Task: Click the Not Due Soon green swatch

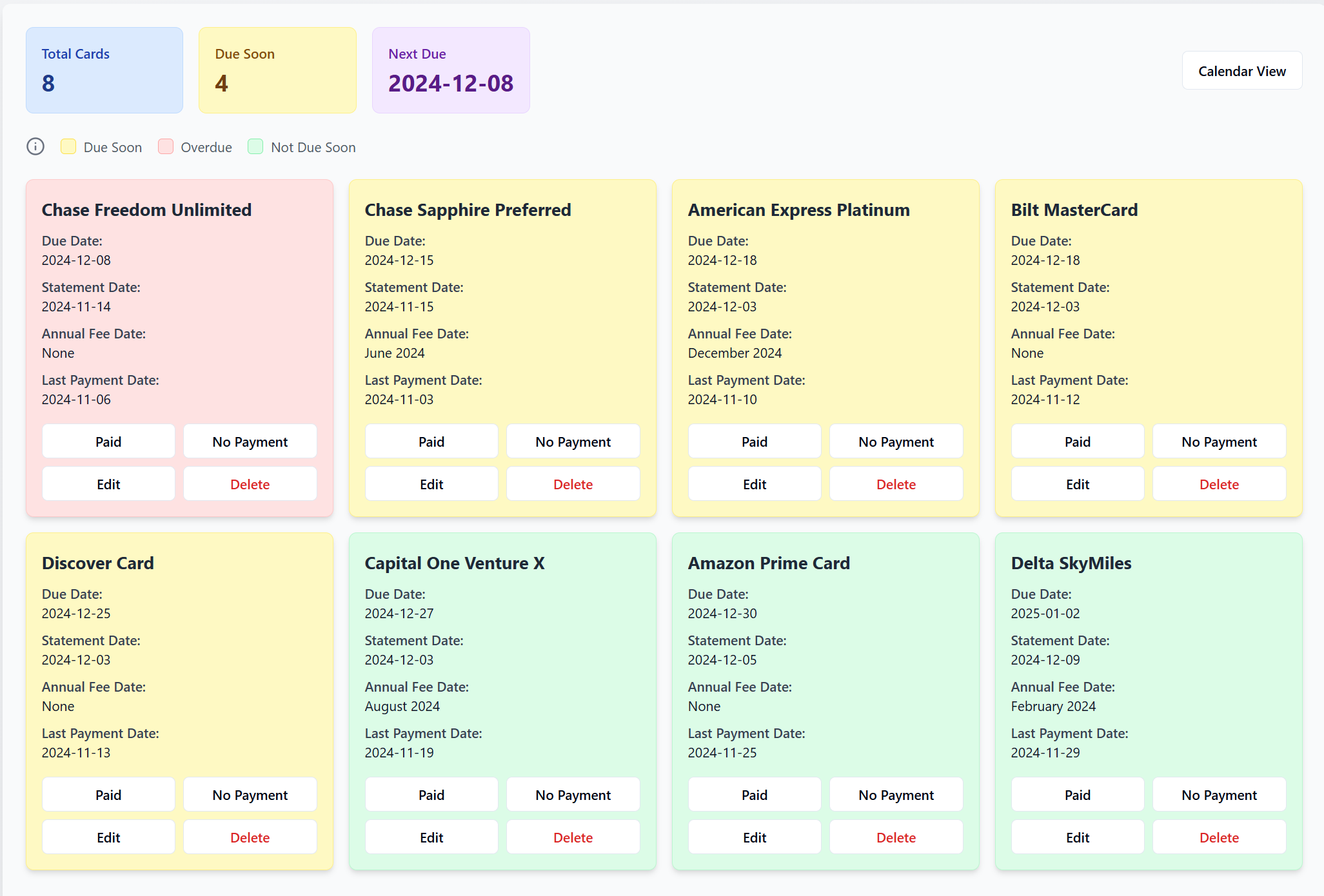Action: coord(255,146)
